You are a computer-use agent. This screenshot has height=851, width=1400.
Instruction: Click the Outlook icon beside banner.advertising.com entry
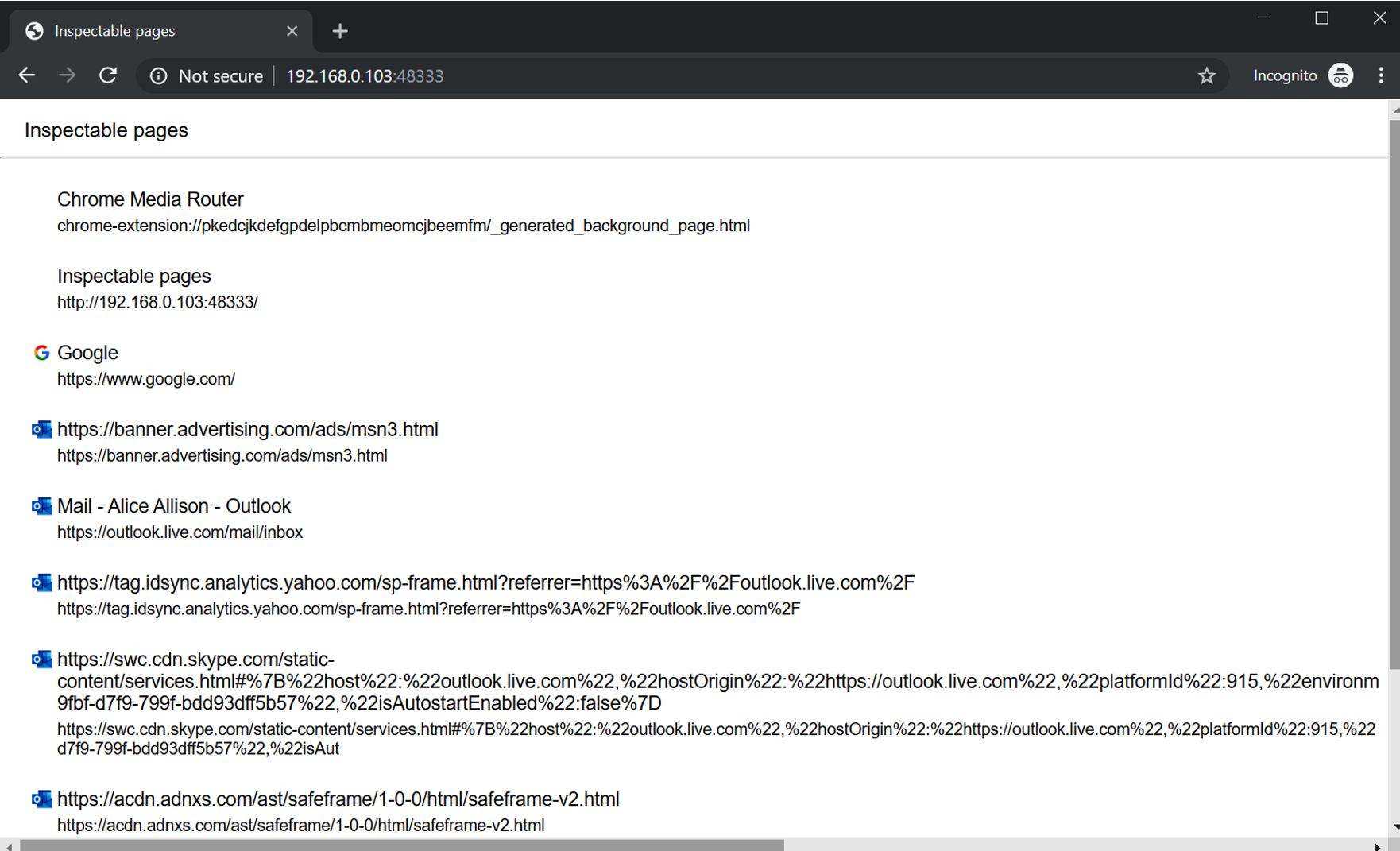(41, 429)
